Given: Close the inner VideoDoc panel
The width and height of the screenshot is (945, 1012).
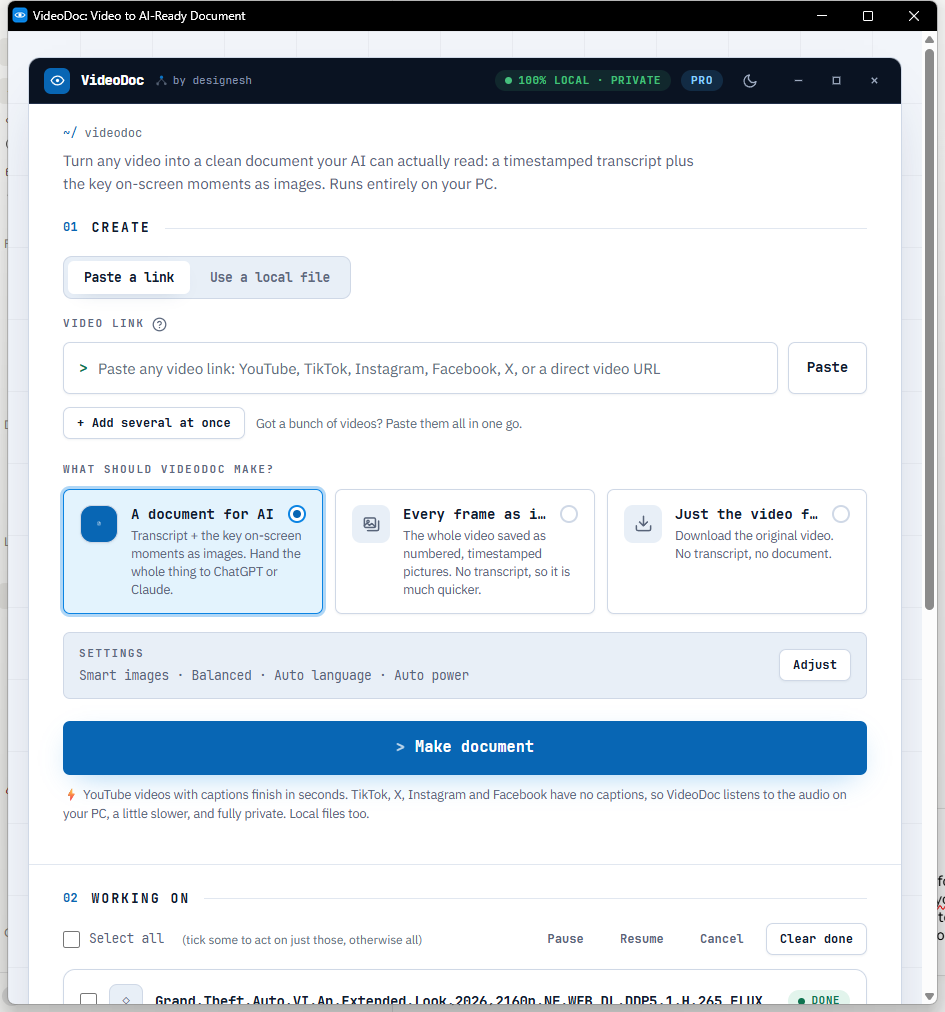Looking at the screenshot, I should click(874, 81).
